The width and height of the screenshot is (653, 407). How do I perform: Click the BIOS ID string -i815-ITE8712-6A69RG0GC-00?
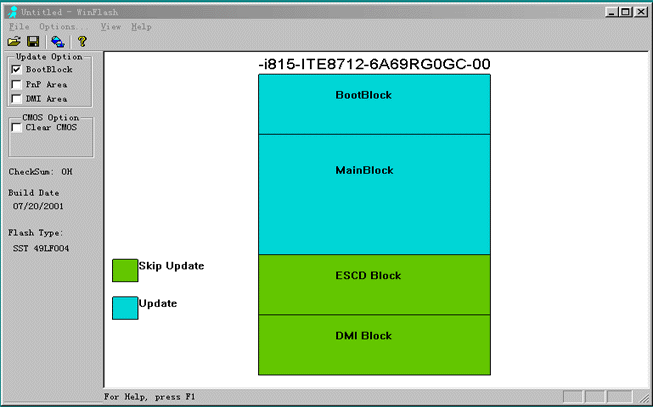pos(374,64)
